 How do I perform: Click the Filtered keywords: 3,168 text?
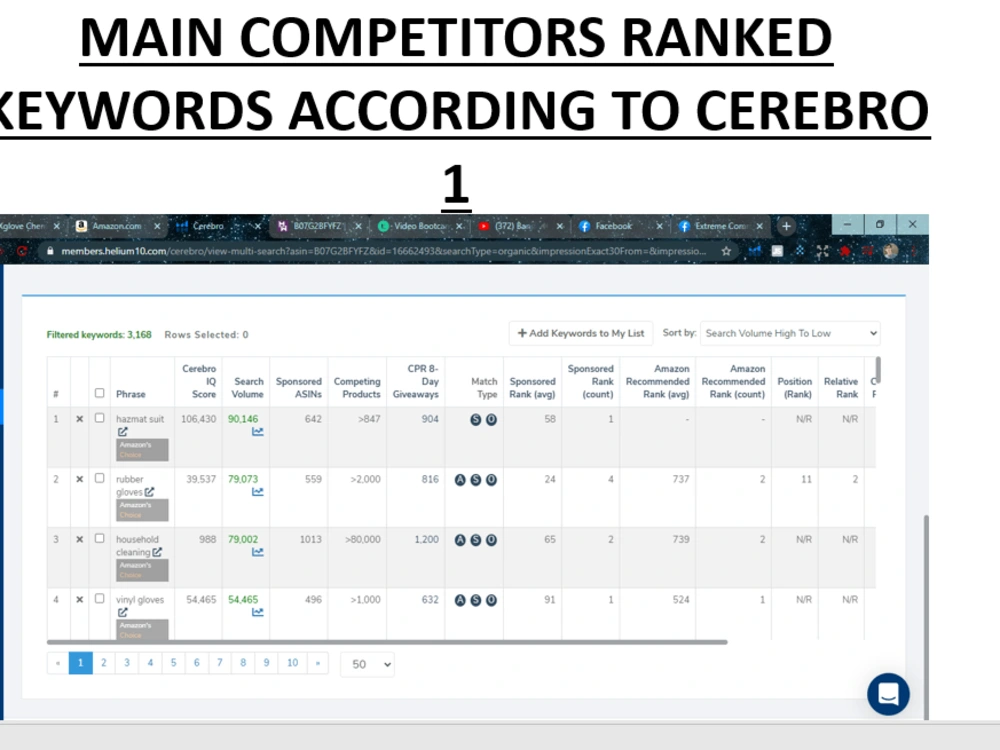[x=99, y=335]
